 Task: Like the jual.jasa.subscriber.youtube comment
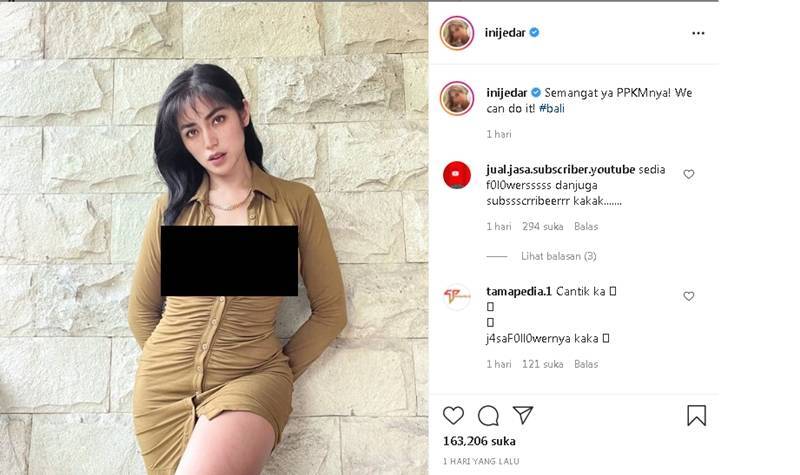click(x=689, y=174)
